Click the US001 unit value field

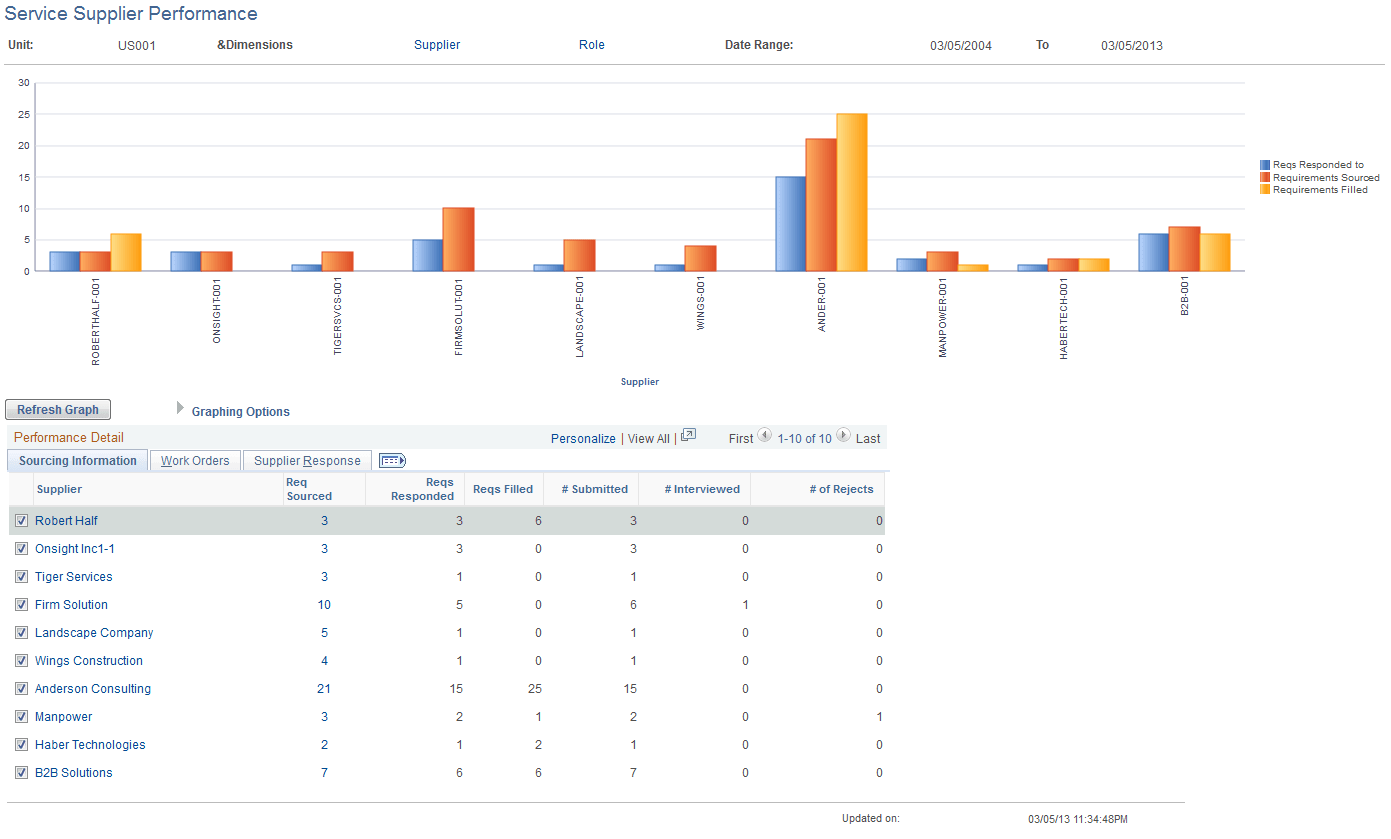[137, 44]
